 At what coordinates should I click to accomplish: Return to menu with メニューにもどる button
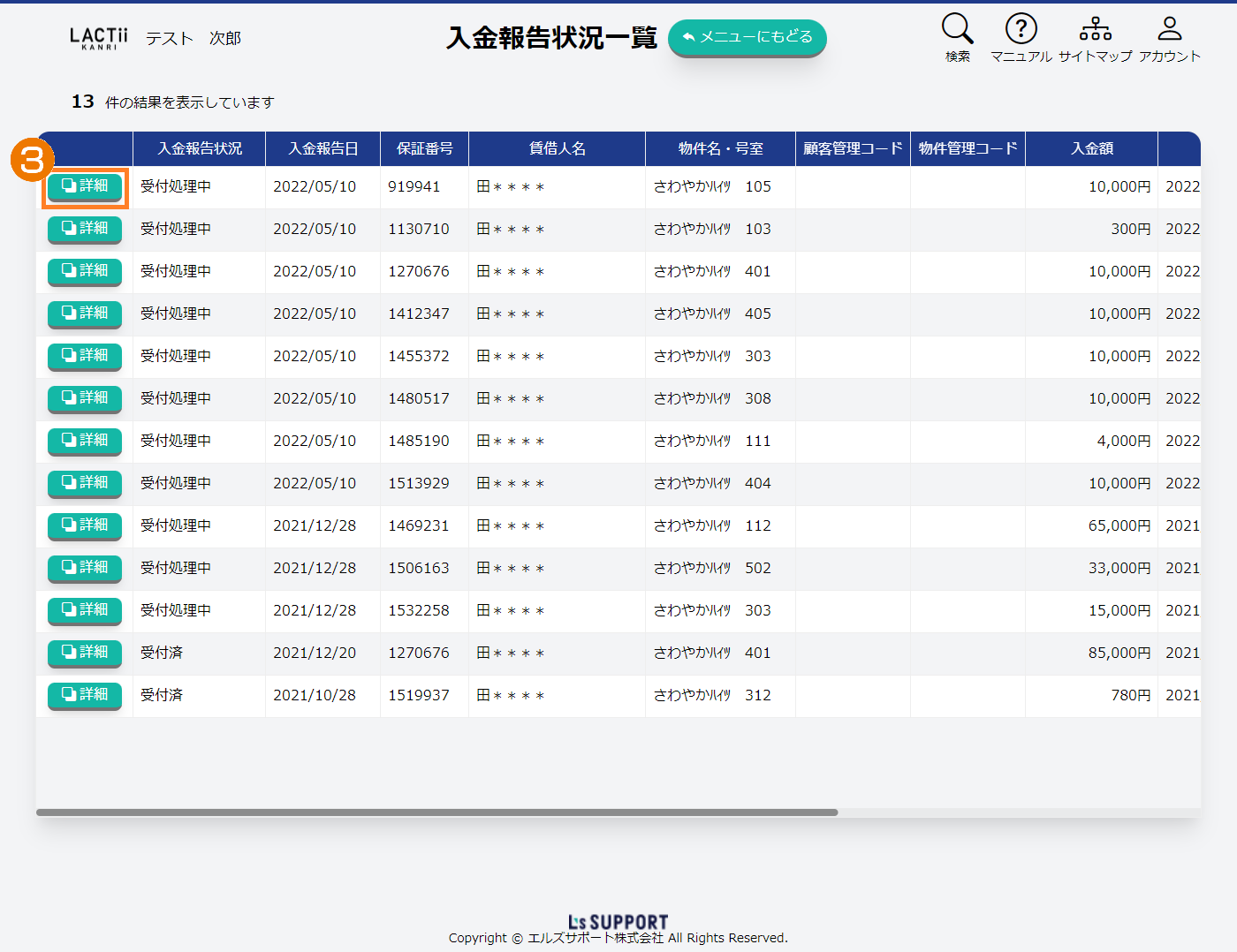[747, 37]
